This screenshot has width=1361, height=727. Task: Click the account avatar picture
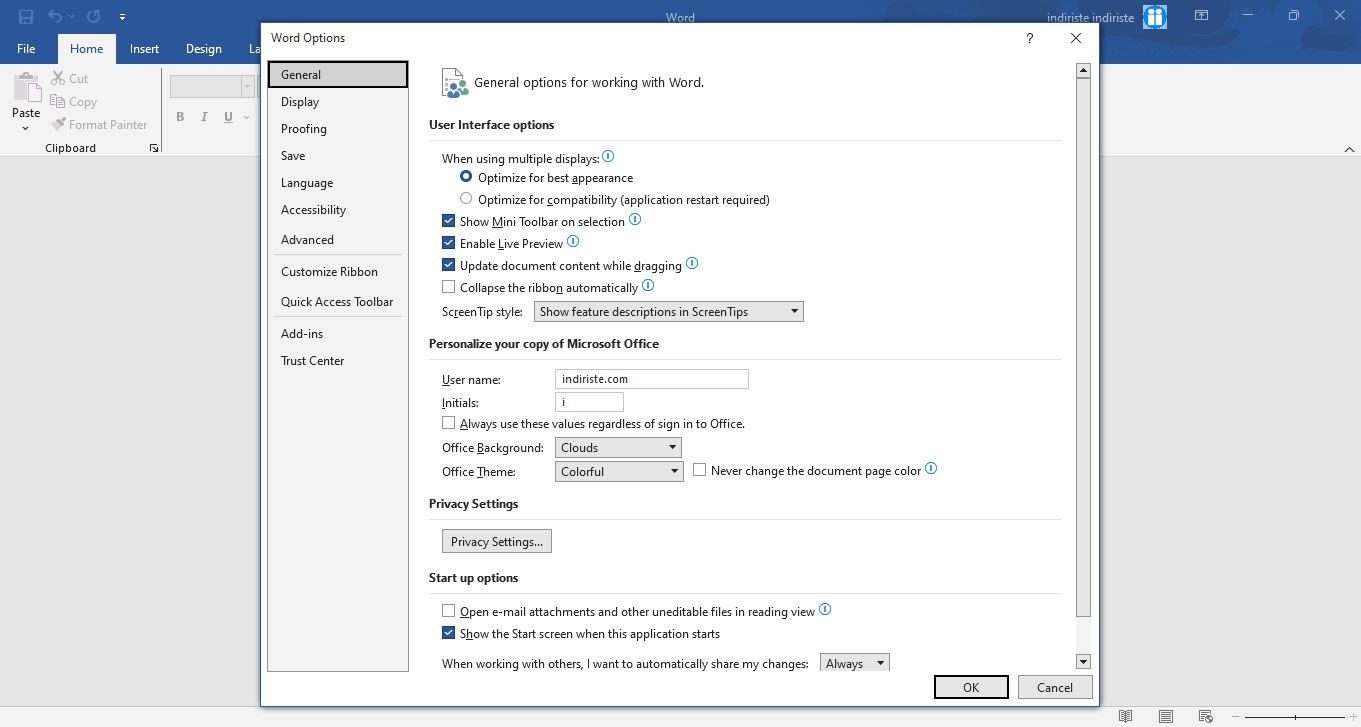pos(1155,17)
